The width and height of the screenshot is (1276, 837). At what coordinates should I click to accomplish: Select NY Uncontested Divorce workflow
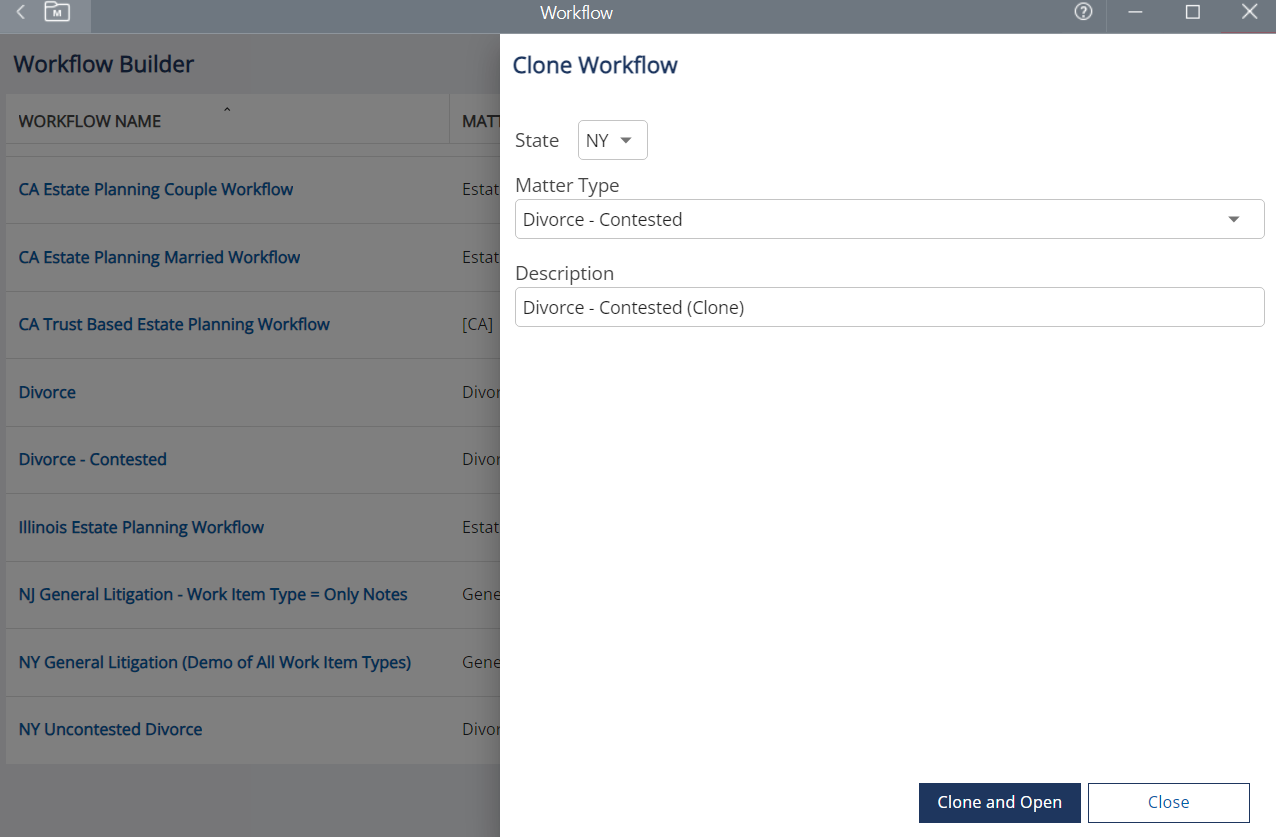click(x=110, y=730)
